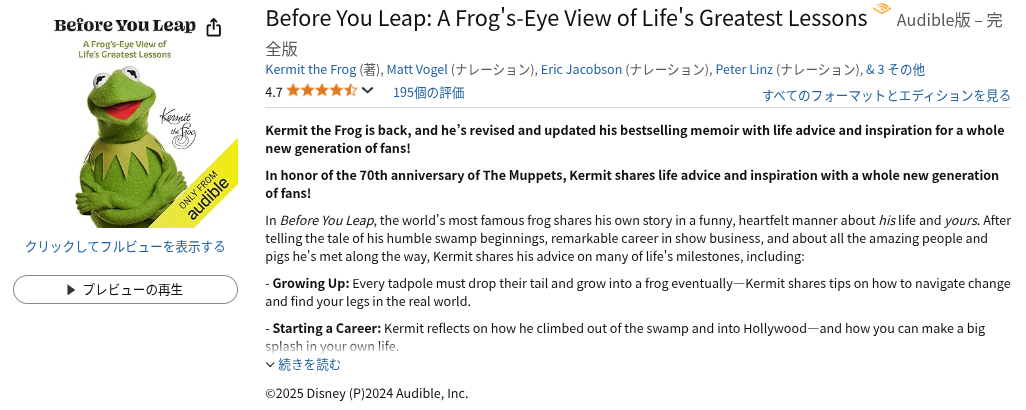
Task: Click the star rating icons
Action: (321, 91)
